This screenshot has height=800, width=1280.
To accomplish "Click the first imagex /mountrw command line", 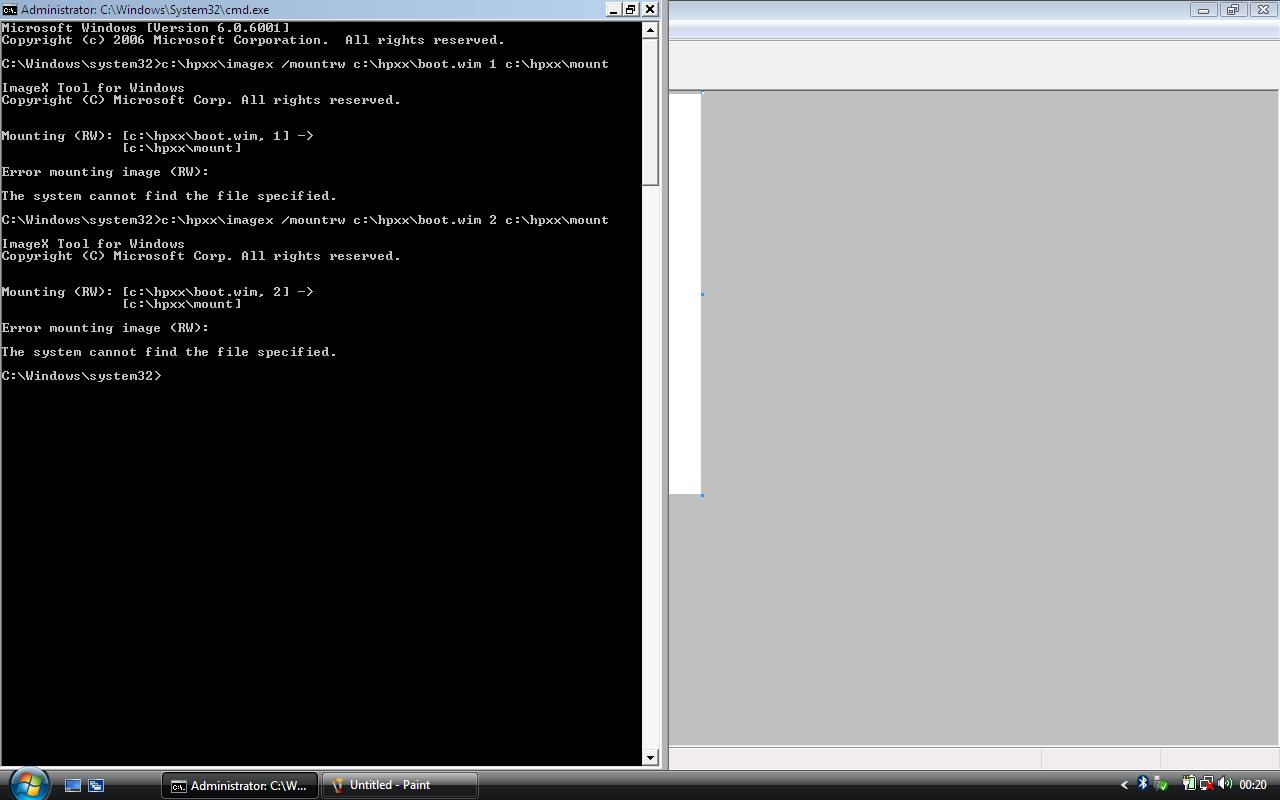I will point(305,64).
